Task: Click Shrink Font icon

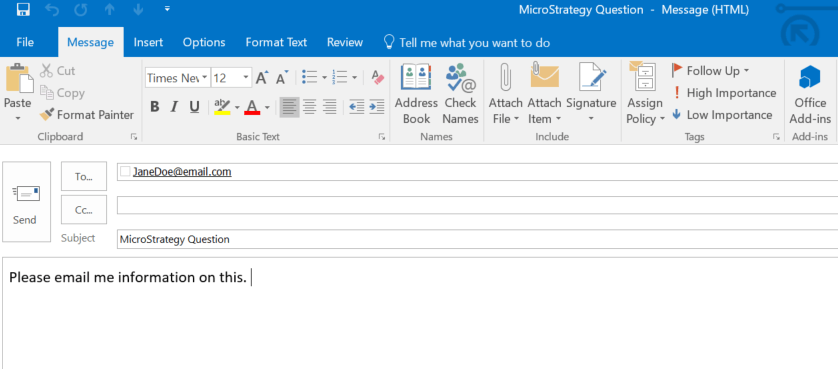Action: tap(282, 78)
